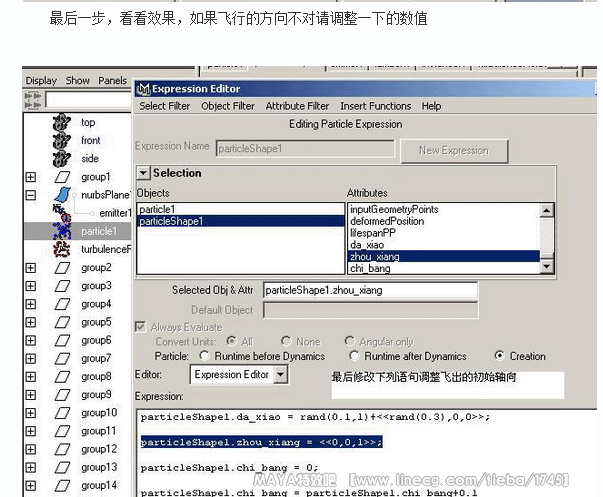
Task: Select the Creation radio button
Action: click(500, 356)
